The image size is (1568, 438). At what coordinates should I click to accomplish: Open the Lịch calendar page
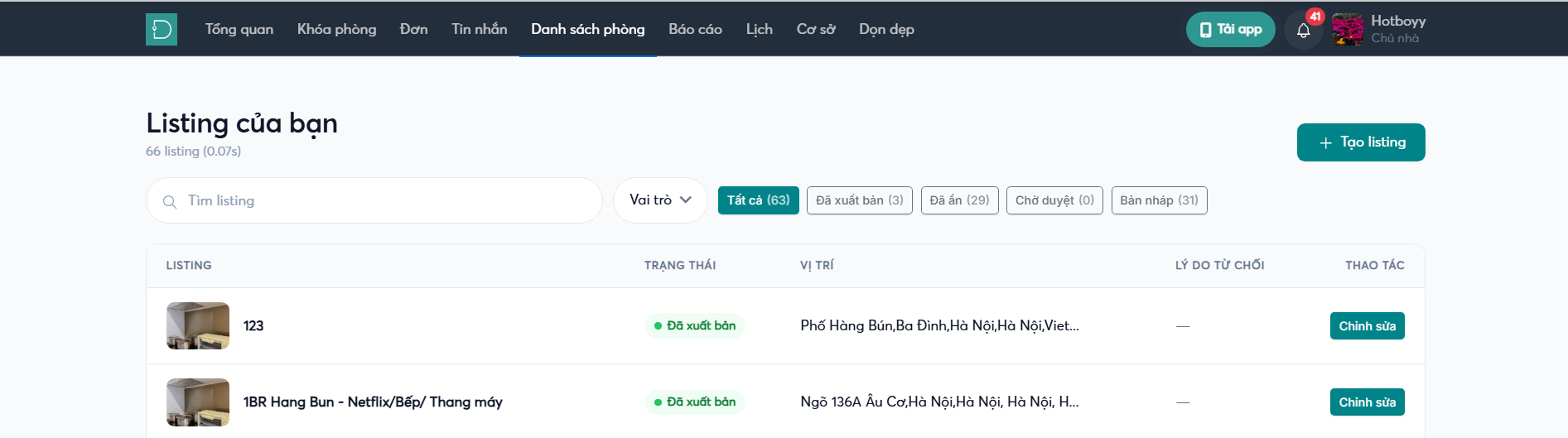pyautogui.click(x=760, y=29)
